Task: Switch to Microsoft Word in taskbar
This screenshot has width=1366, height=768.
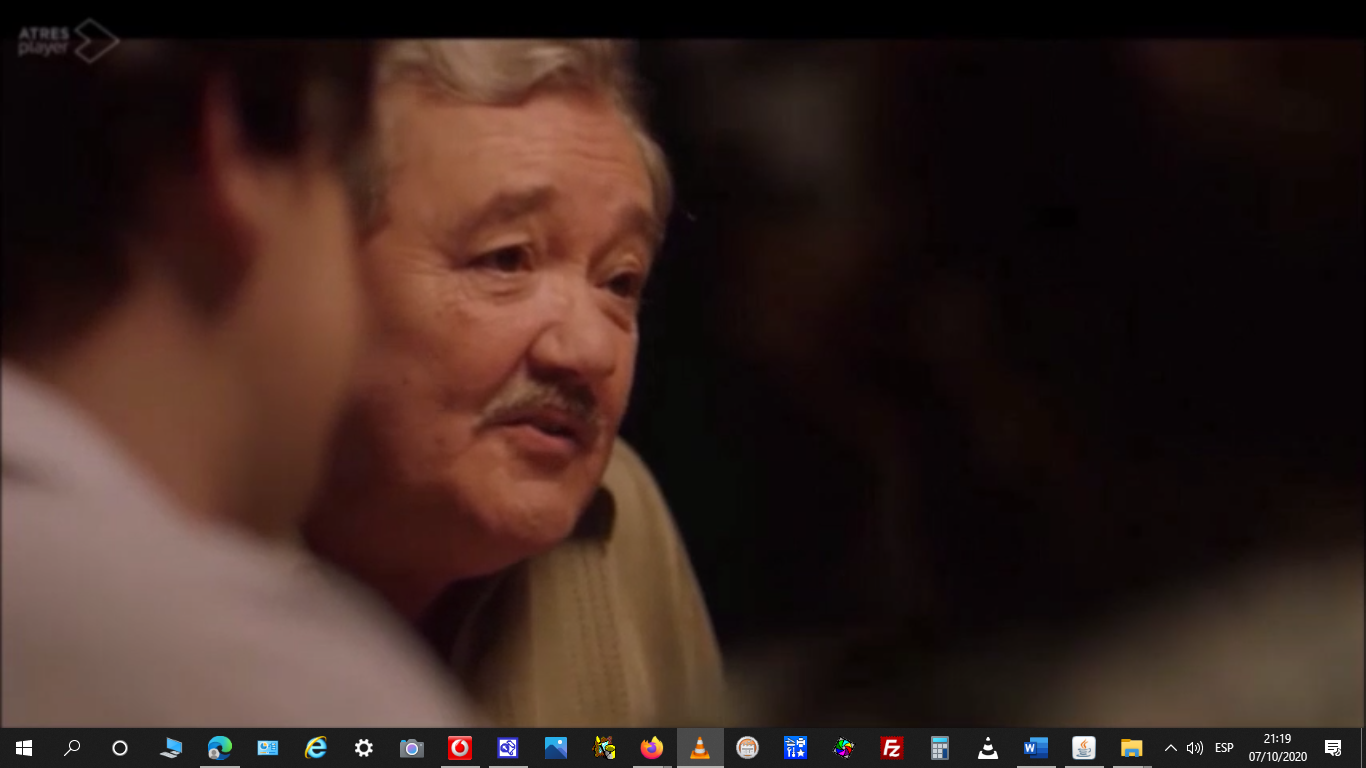Action: pyautogui.click(x=1036, y=748)
